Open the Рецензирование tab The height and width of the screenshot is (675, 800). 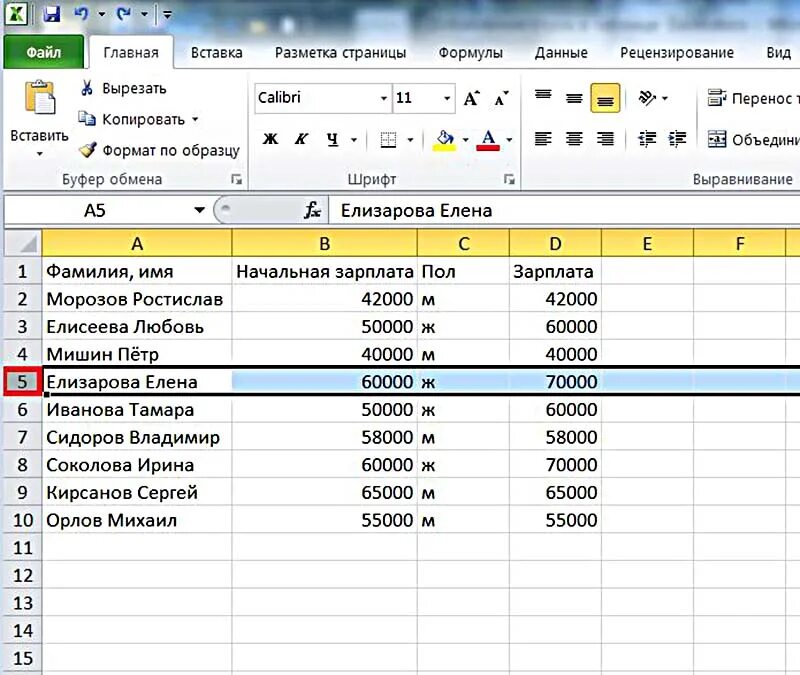point(677,52)
